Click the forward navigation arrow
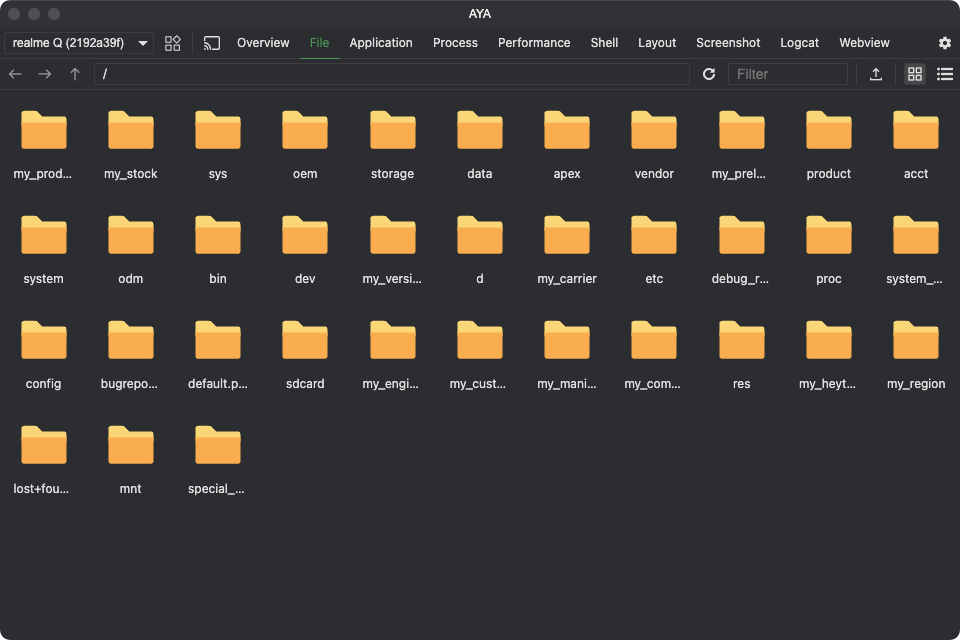 click(45, 74)
